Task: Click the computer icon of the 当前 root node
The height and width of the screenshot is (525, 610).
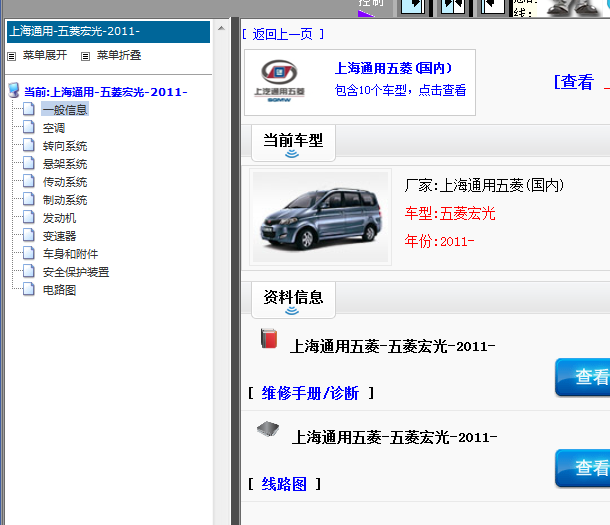Action: pos(14,90)
